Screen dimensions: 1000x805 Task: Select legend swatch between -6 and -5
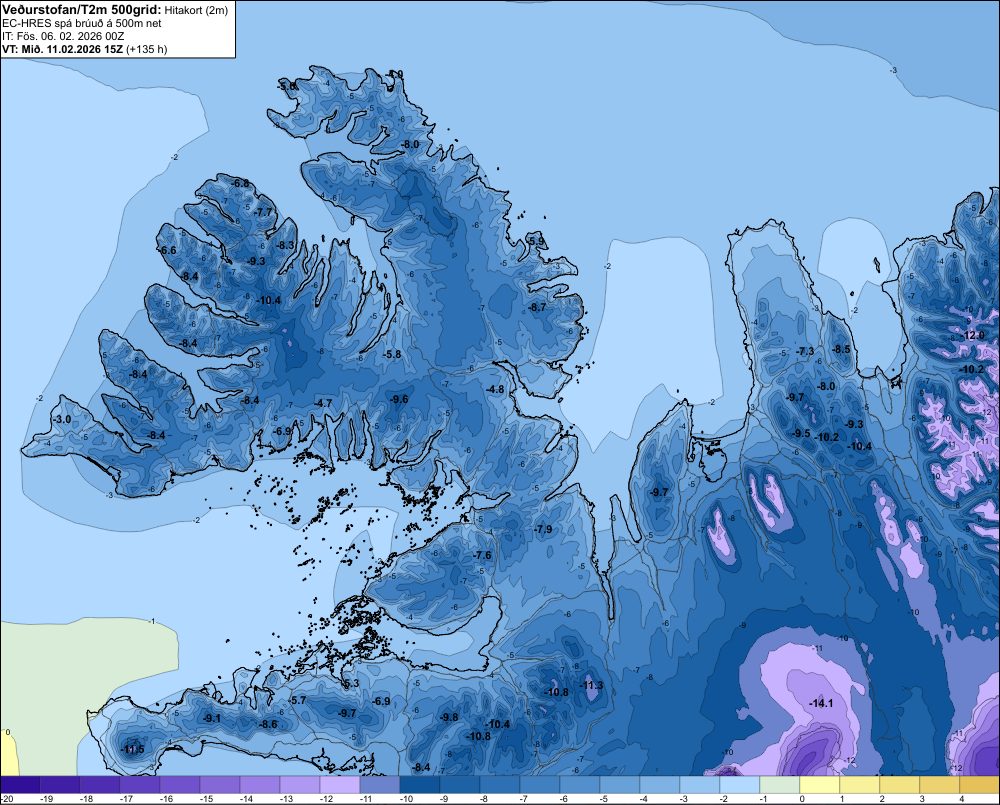(580, 784)
